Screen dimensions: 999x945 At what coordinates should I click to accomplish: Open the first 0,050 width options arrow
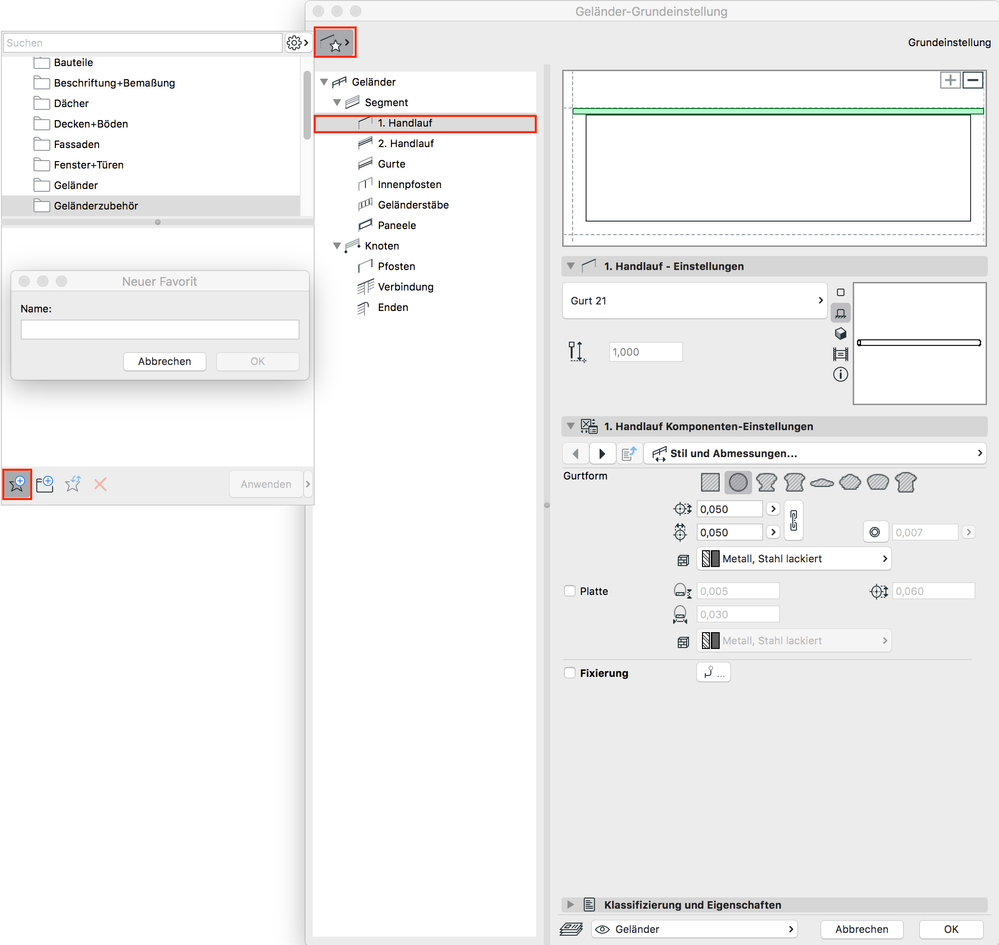pyautogui.click(x=773, y=509)
